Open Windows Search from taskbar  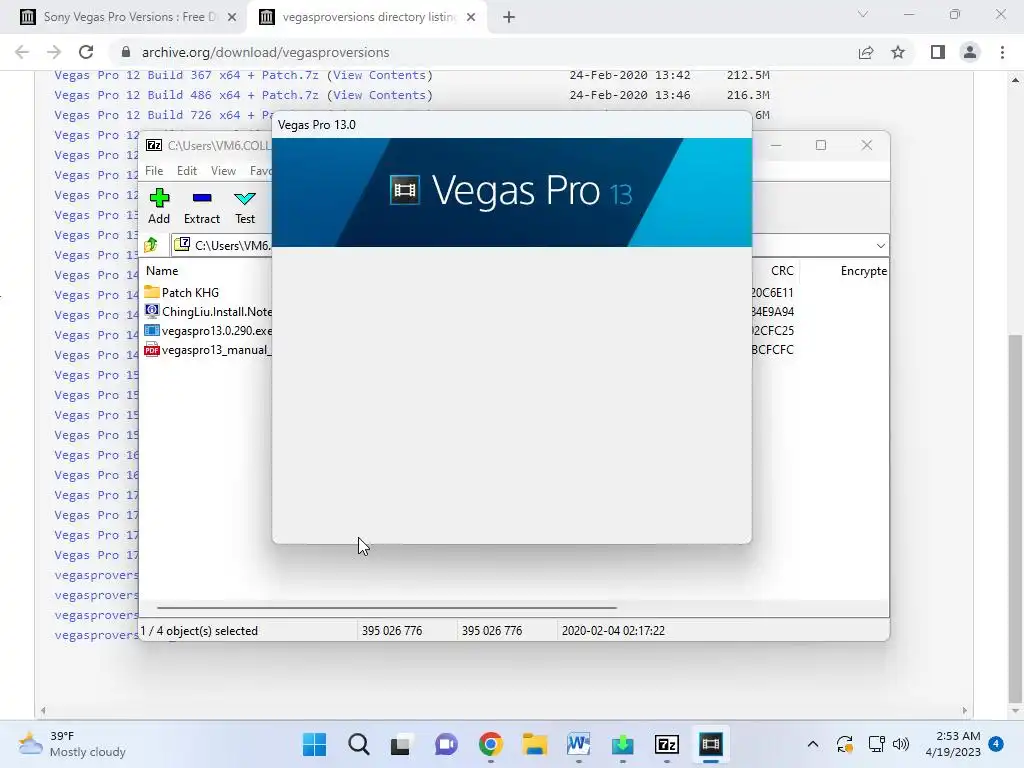(359, 744)
